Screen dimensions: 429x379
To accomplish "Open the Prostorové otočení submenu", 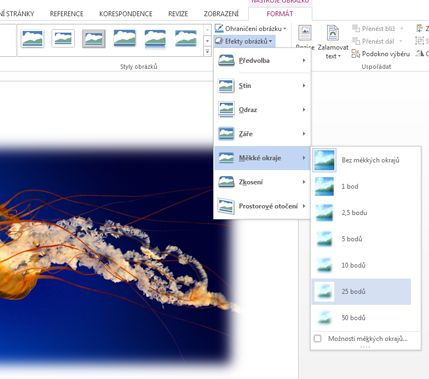I will pyautogui.click(x=262, y=206).
